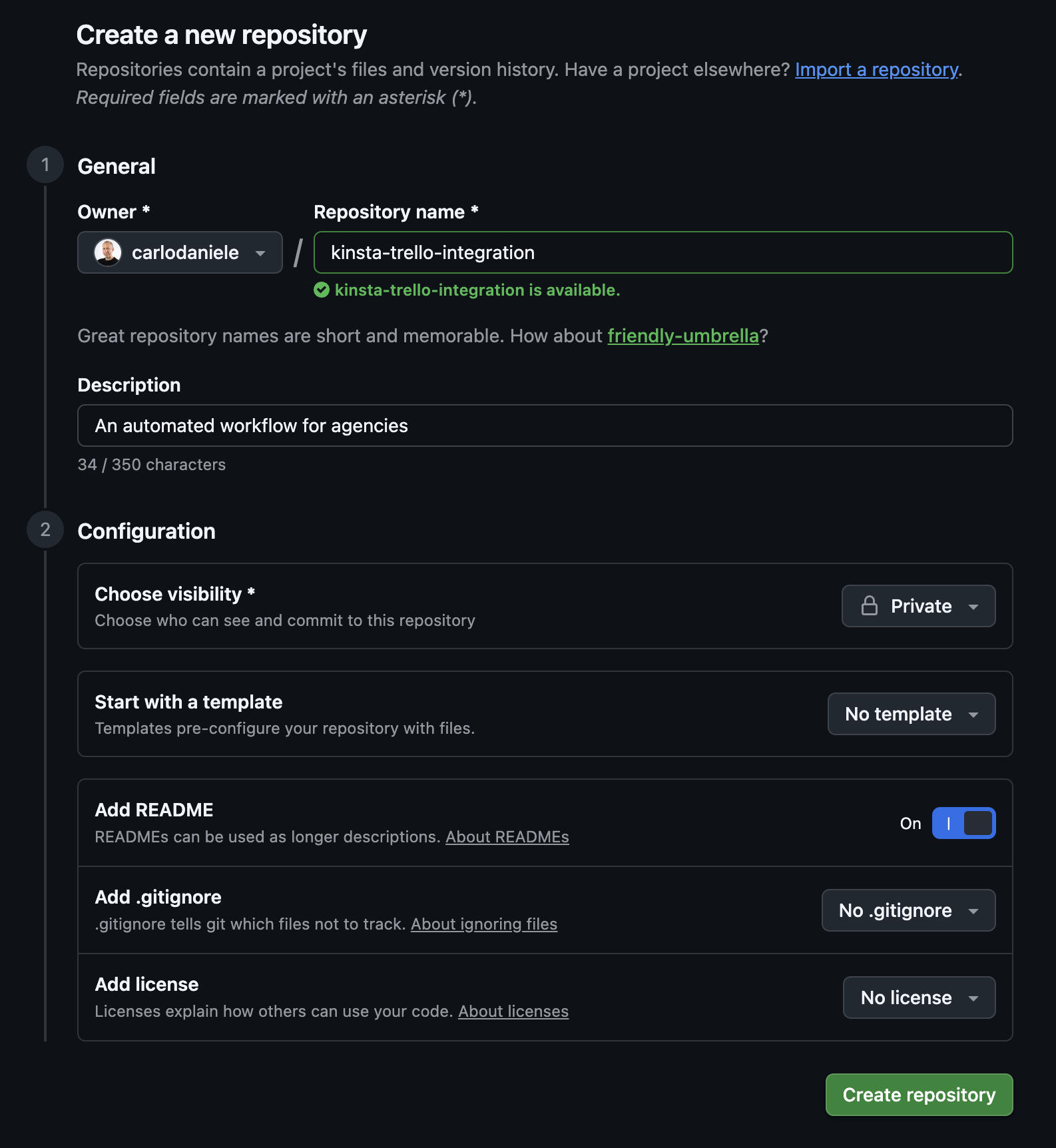Open the About READMEs link
The image size is (1056, 1148).
(507, 837)
